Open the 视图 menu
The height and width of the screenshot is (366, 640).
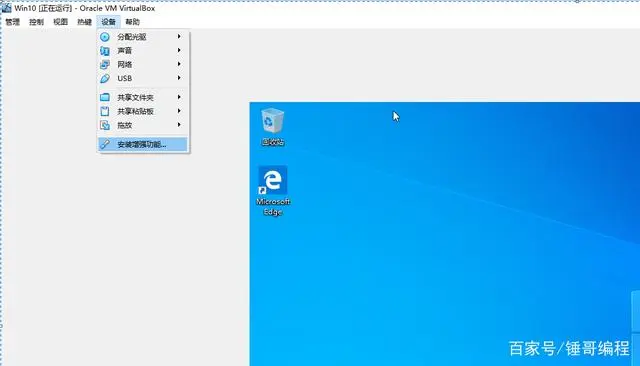point(60,22)
